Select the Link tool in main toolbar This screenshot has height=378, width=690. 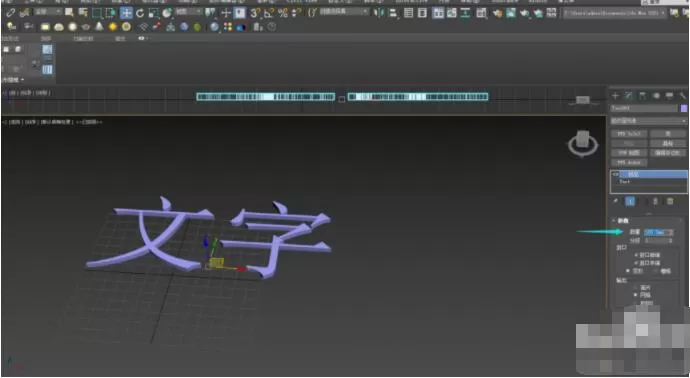coord(10,13)
